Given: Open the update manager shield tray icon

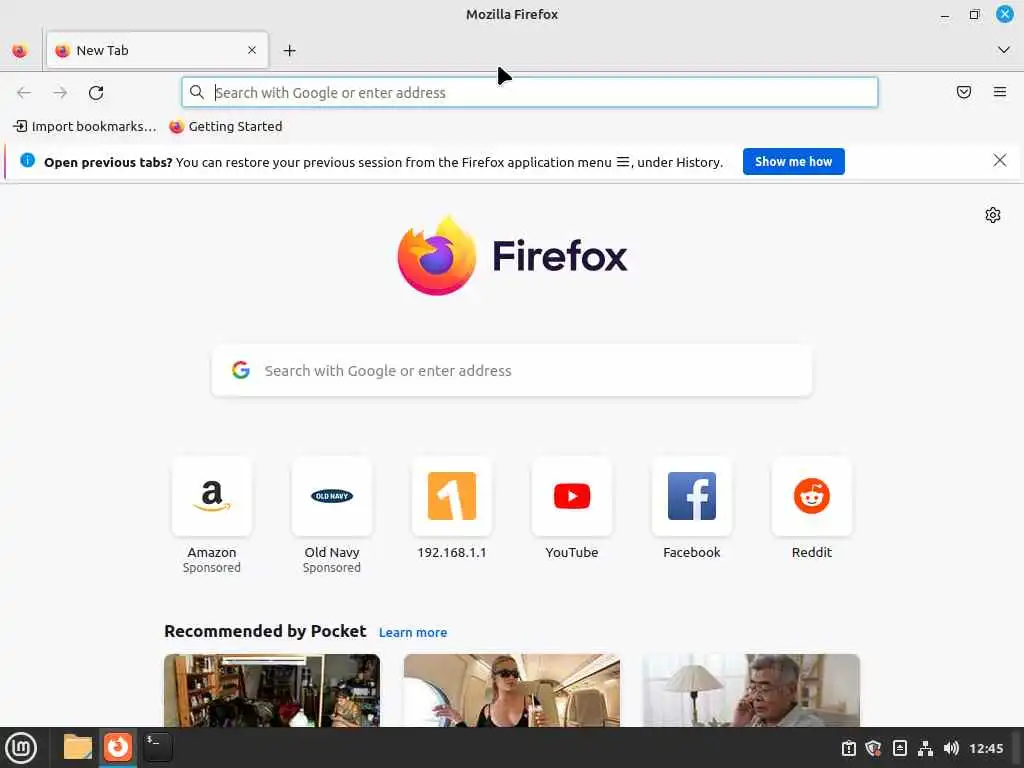Looking at the screenshot, I should click(873, 748).
